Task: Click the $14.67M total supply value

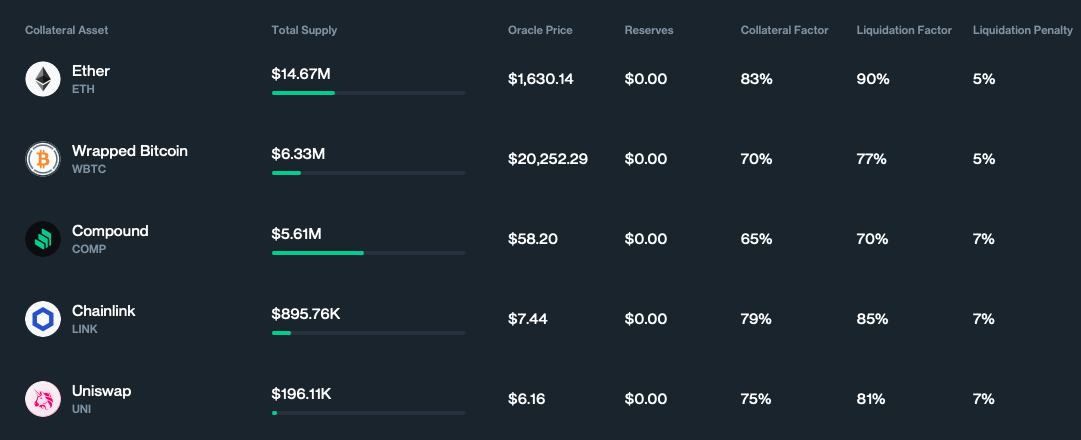Action: [301, 74]
